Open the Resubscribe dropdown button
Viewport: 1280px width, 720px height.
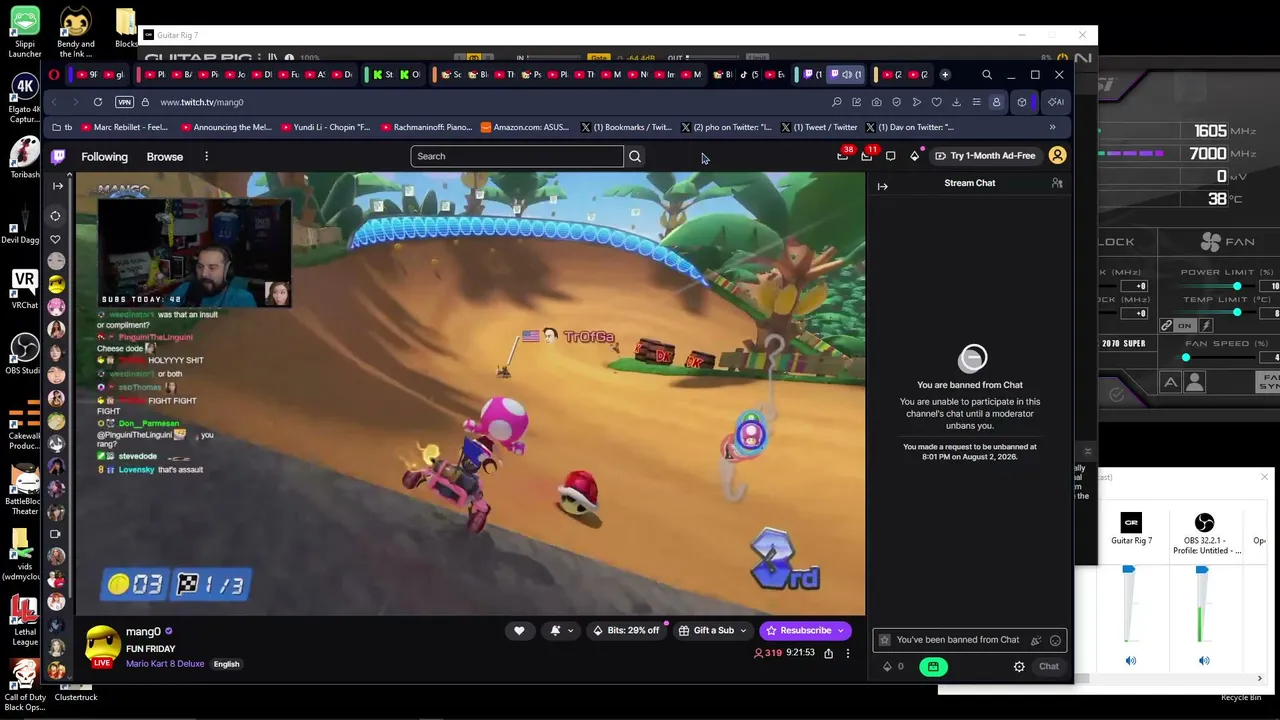[805, 630]
